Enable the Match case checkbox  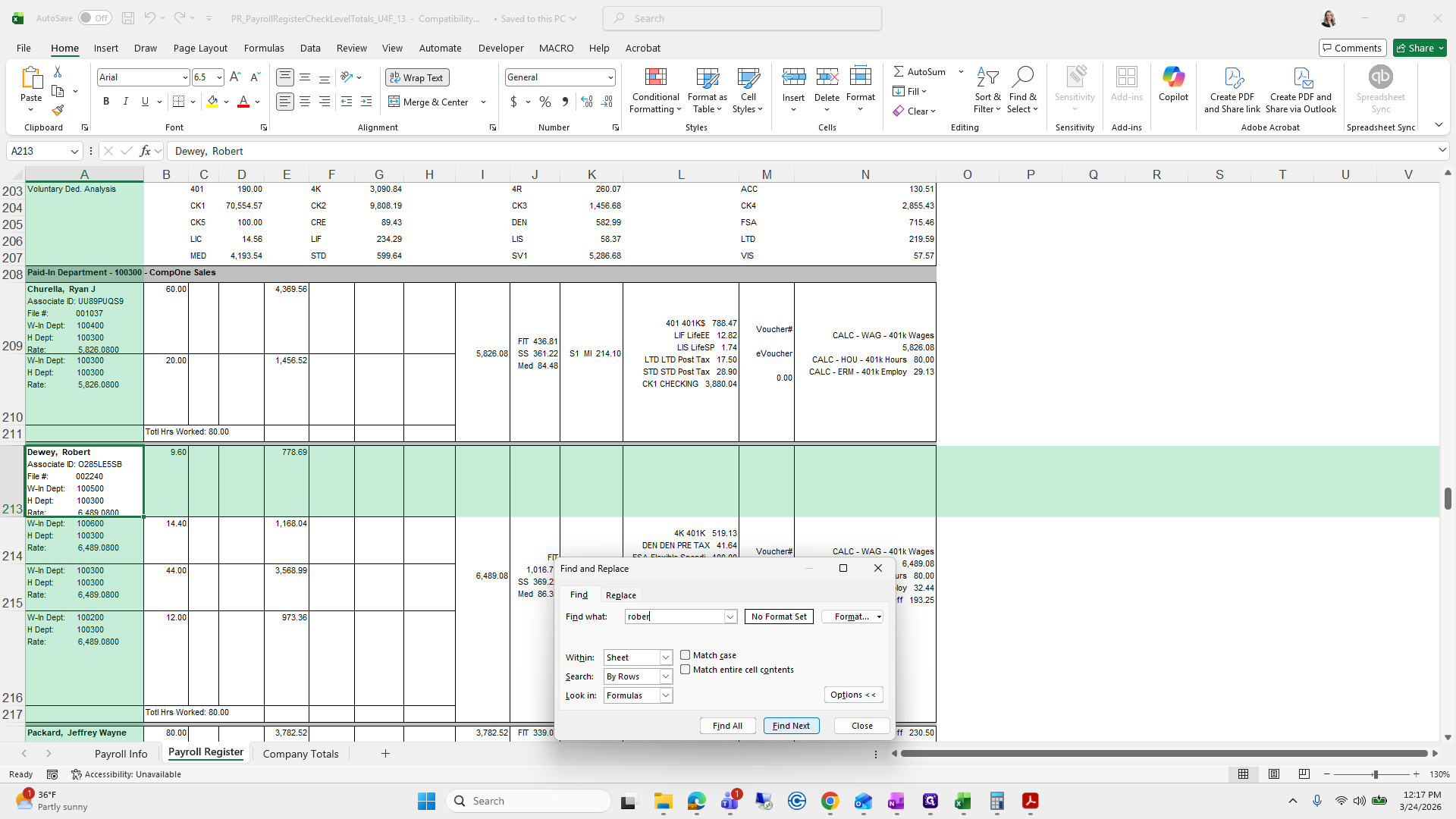(x=686, y=655)
